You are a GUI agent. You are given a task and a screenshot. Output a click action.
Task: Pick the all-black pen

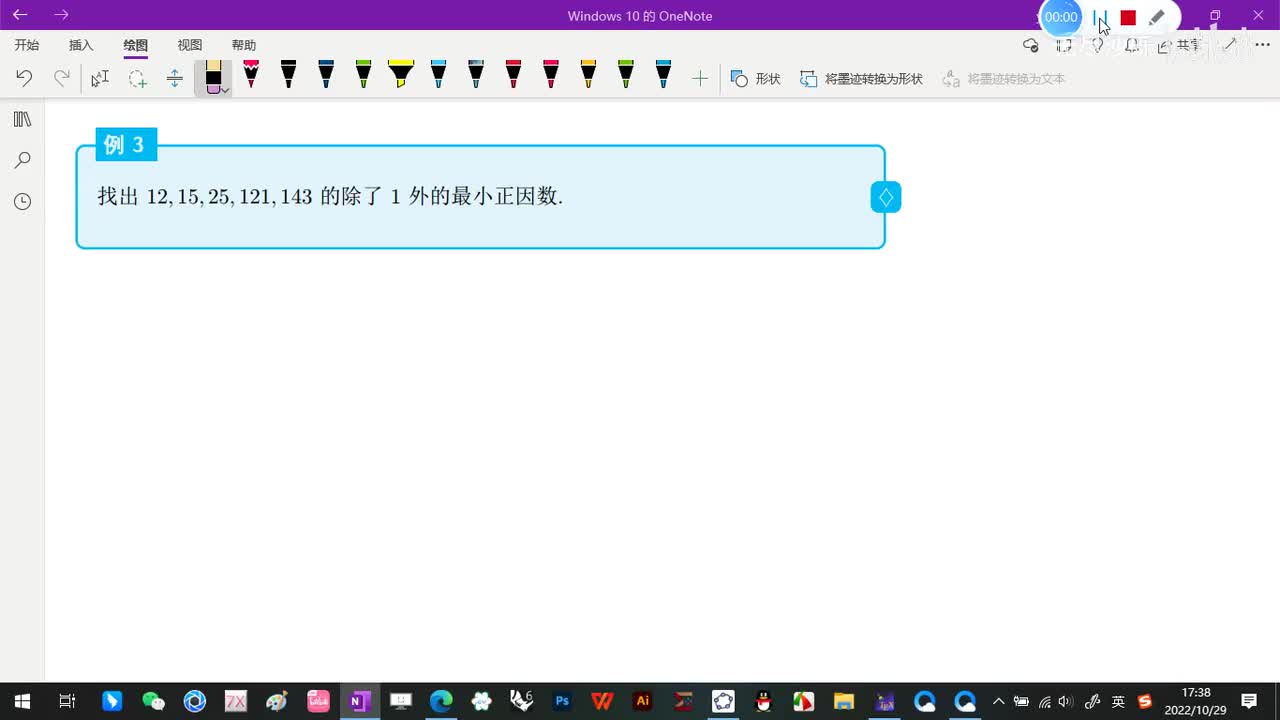coord(288,74)
